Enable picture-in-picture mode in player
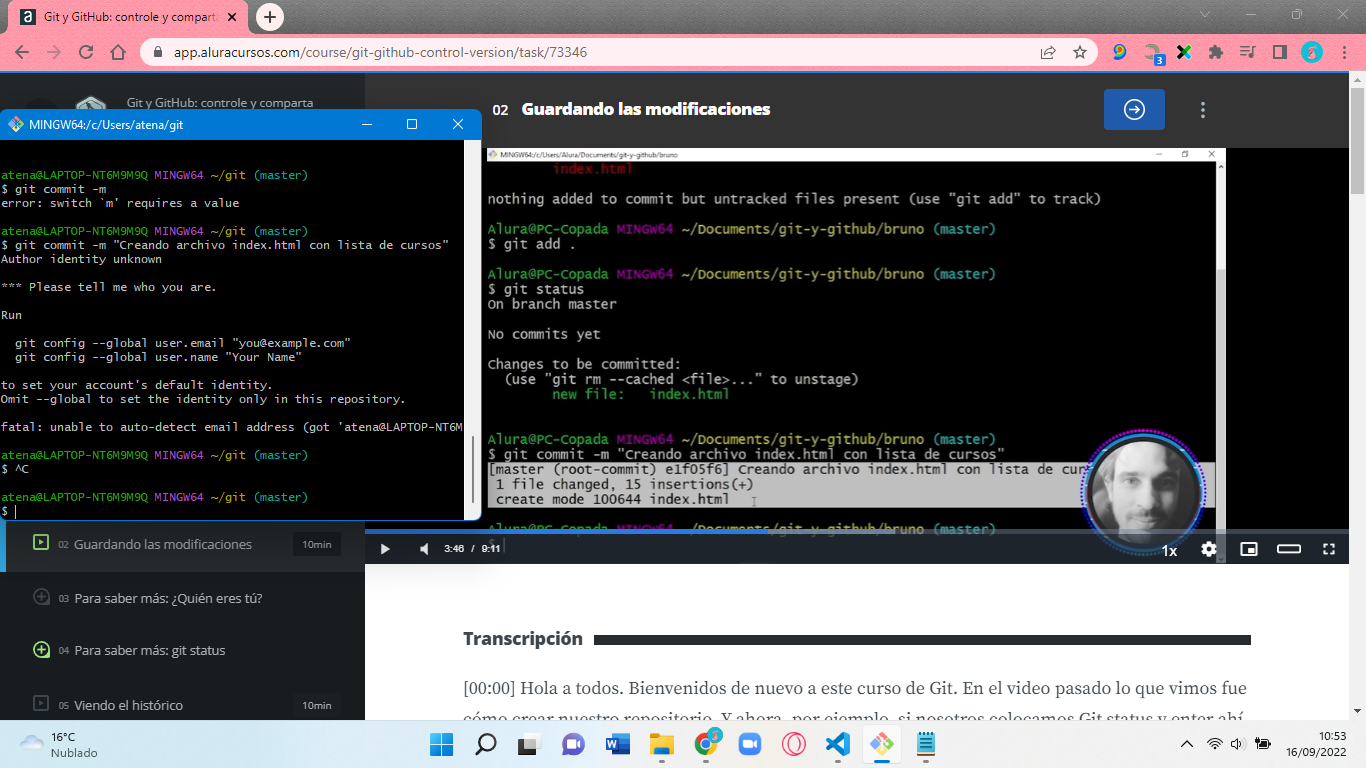 1249,549
